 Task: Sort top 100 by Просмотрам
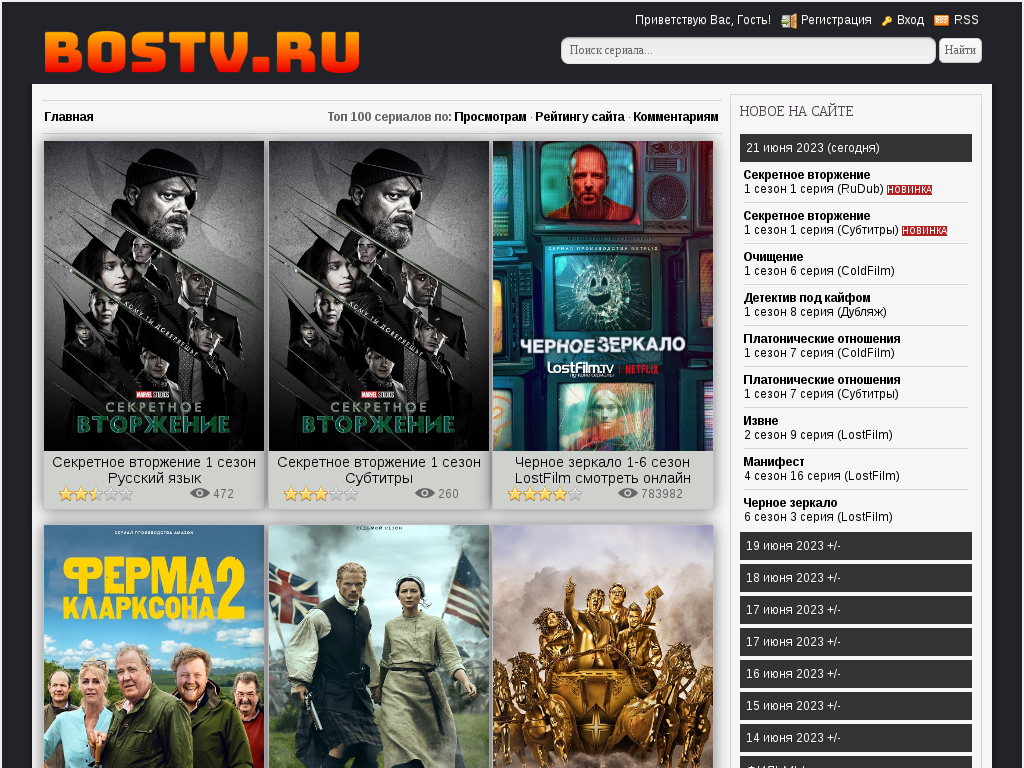click(x=490, y=117)
